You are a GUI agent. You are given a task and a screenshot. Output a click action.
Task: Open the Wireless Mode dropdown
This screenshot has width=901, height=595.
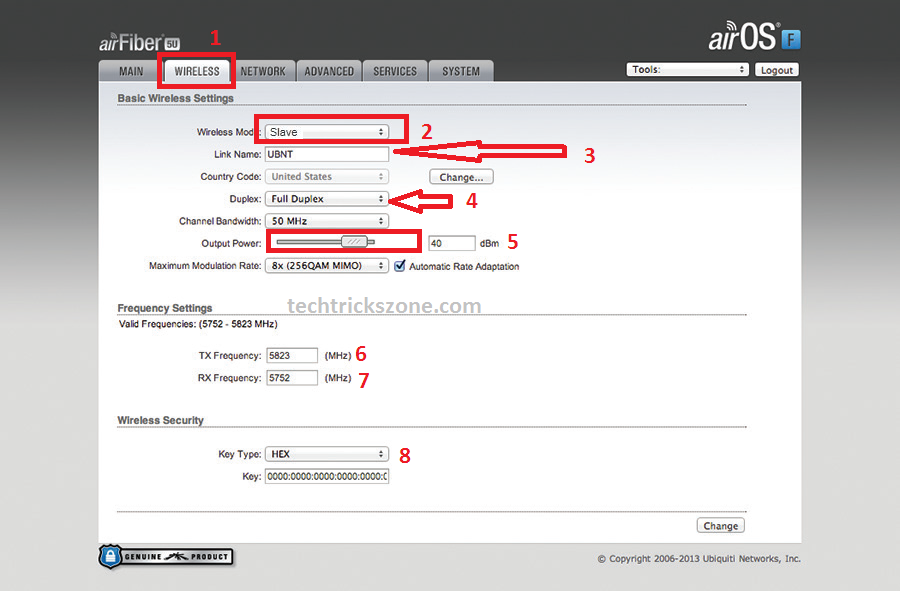tap(327, 132)
